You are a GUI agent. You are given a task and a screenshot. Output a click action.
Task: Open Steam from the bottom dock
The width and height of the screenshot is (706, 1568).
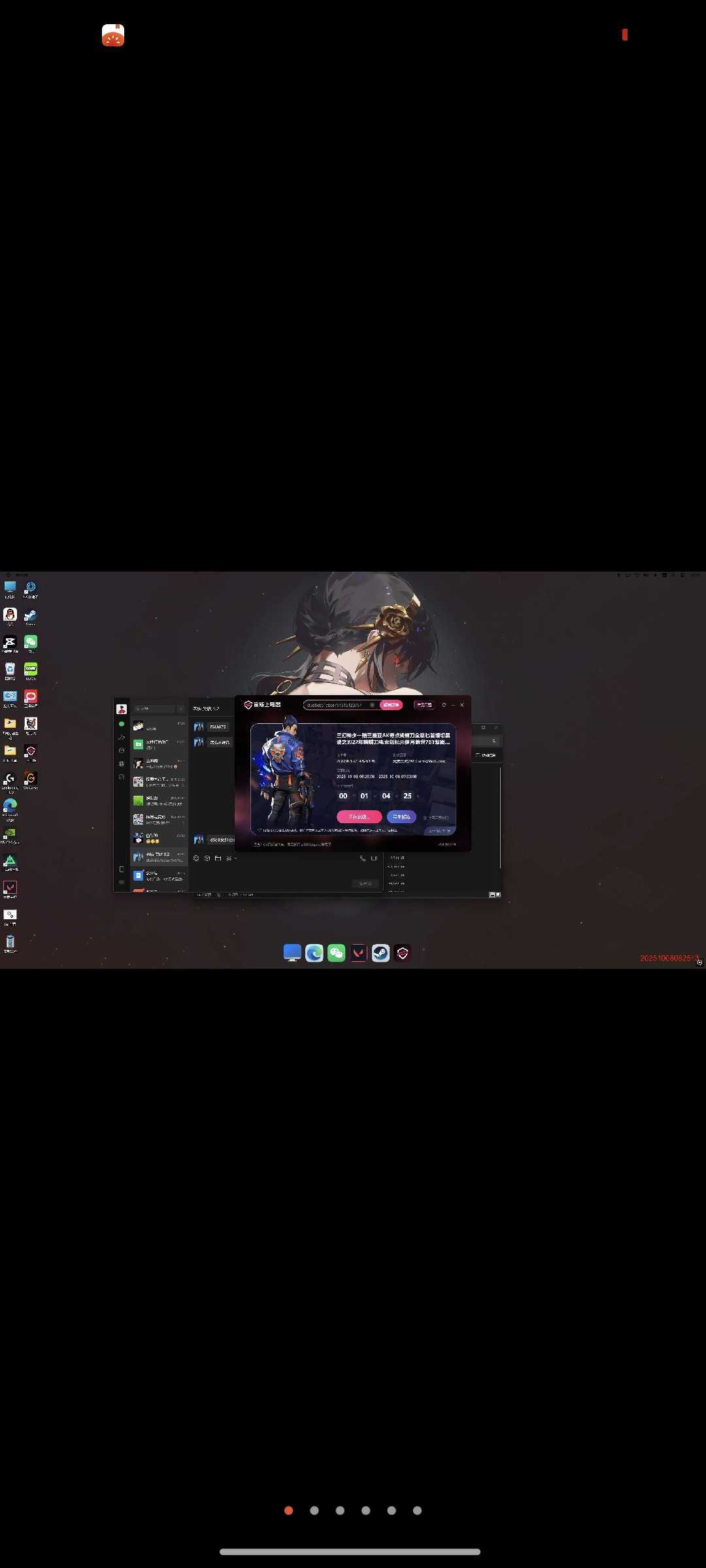[x=380, y=953]
